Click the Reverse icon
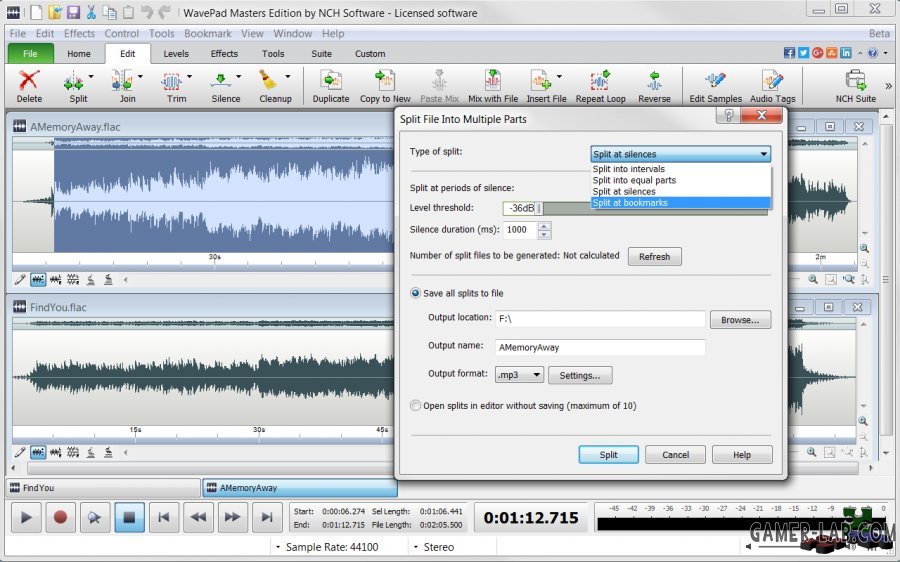Screen dimensions: 900x562 [654, 80]
